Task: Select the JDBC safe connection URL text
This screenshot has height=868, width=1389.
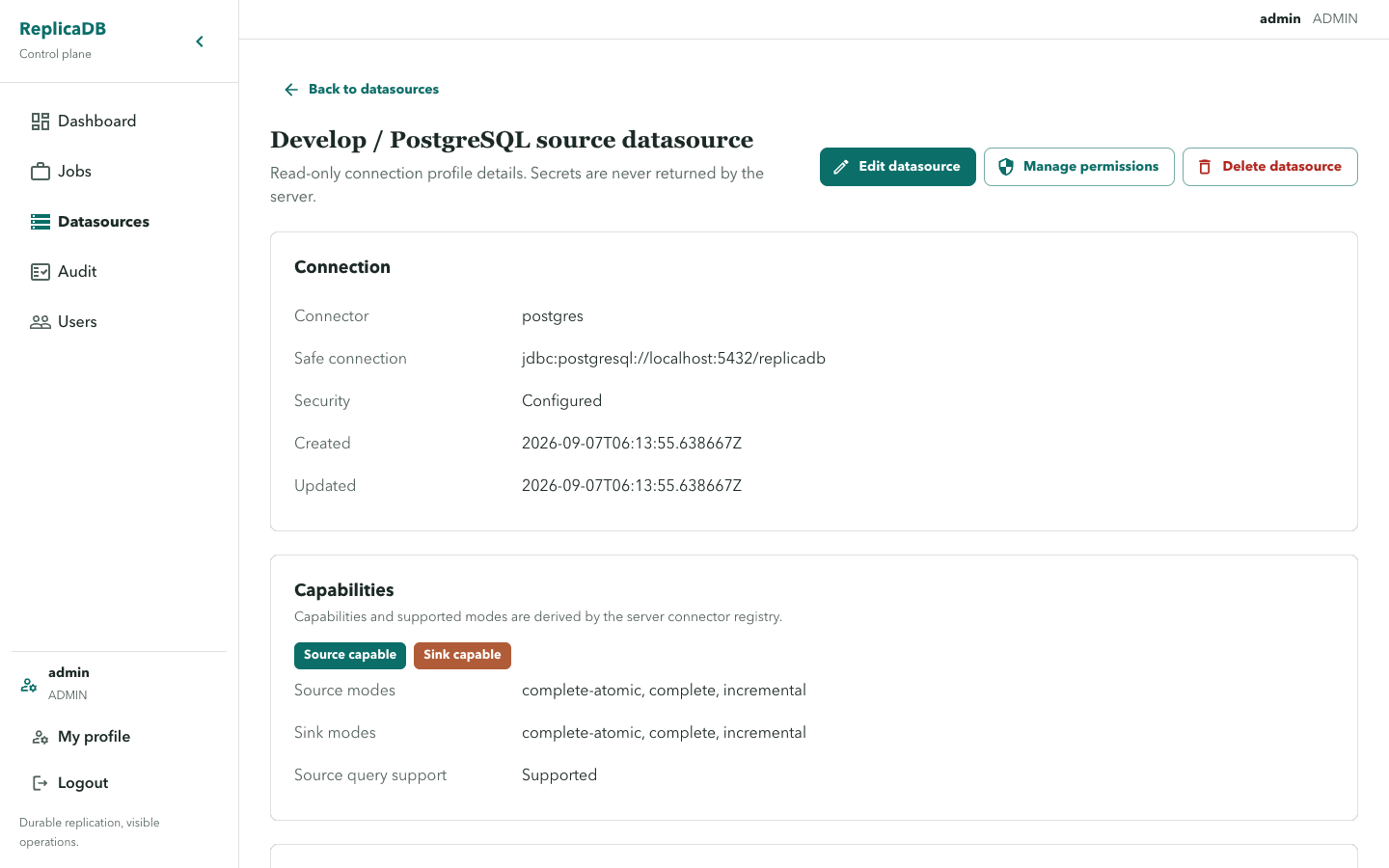Action: click(x=673, y=359)
